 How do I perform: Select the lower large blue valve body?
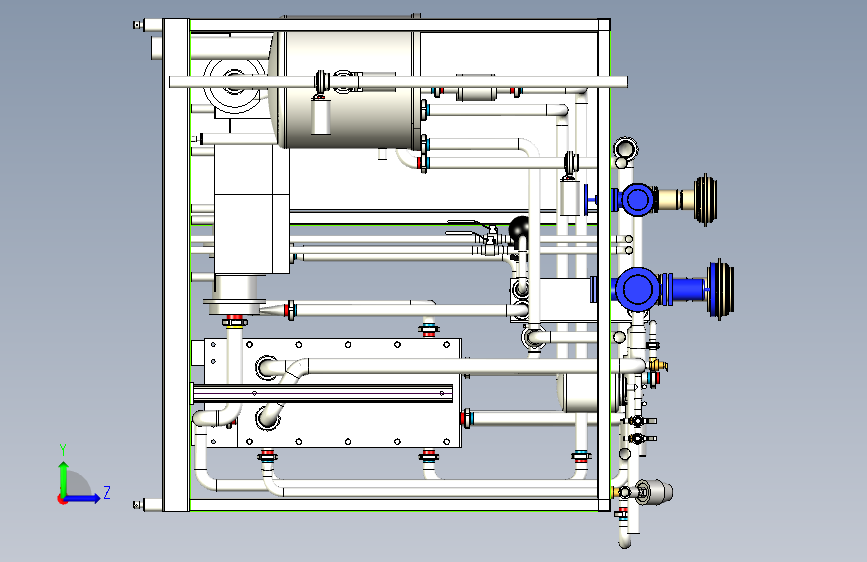tap(636, 289)
